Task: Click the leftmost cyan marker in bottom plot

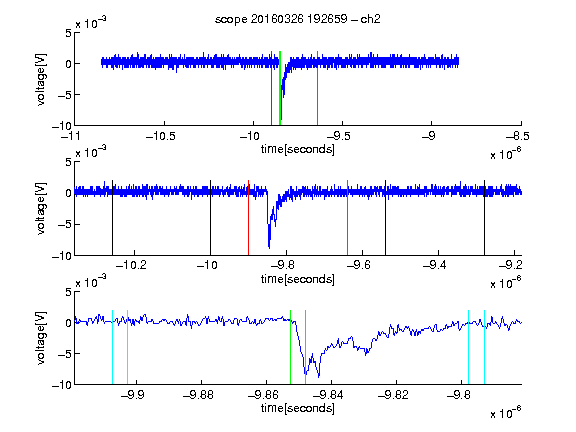Action: tap(112, 347)
